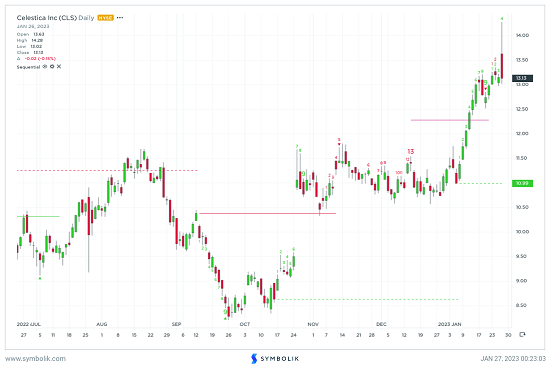Screen dimensions: 550x367
Task: Click the current price tag 13.13
Action: pos(522,78)
